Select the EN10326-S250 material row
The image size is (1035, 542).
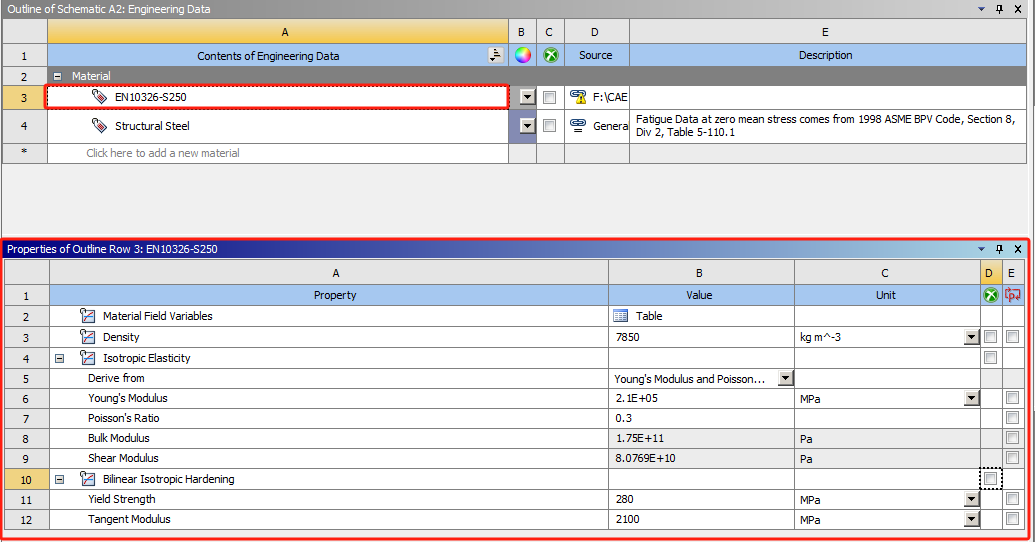click(x=277, y=97)
